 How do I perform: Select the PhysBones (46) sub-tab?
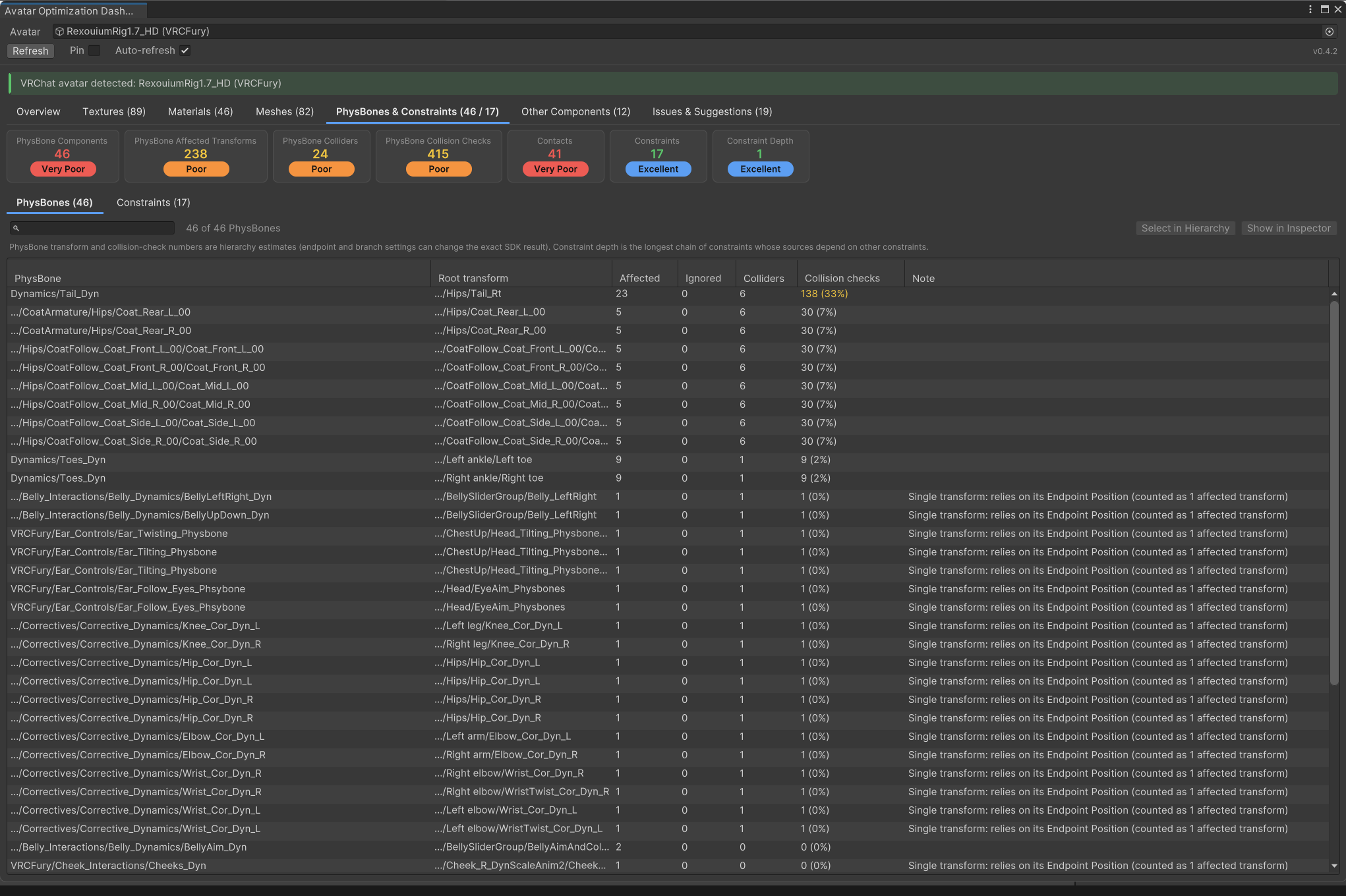pyautogui.click(x=55, y=202)
